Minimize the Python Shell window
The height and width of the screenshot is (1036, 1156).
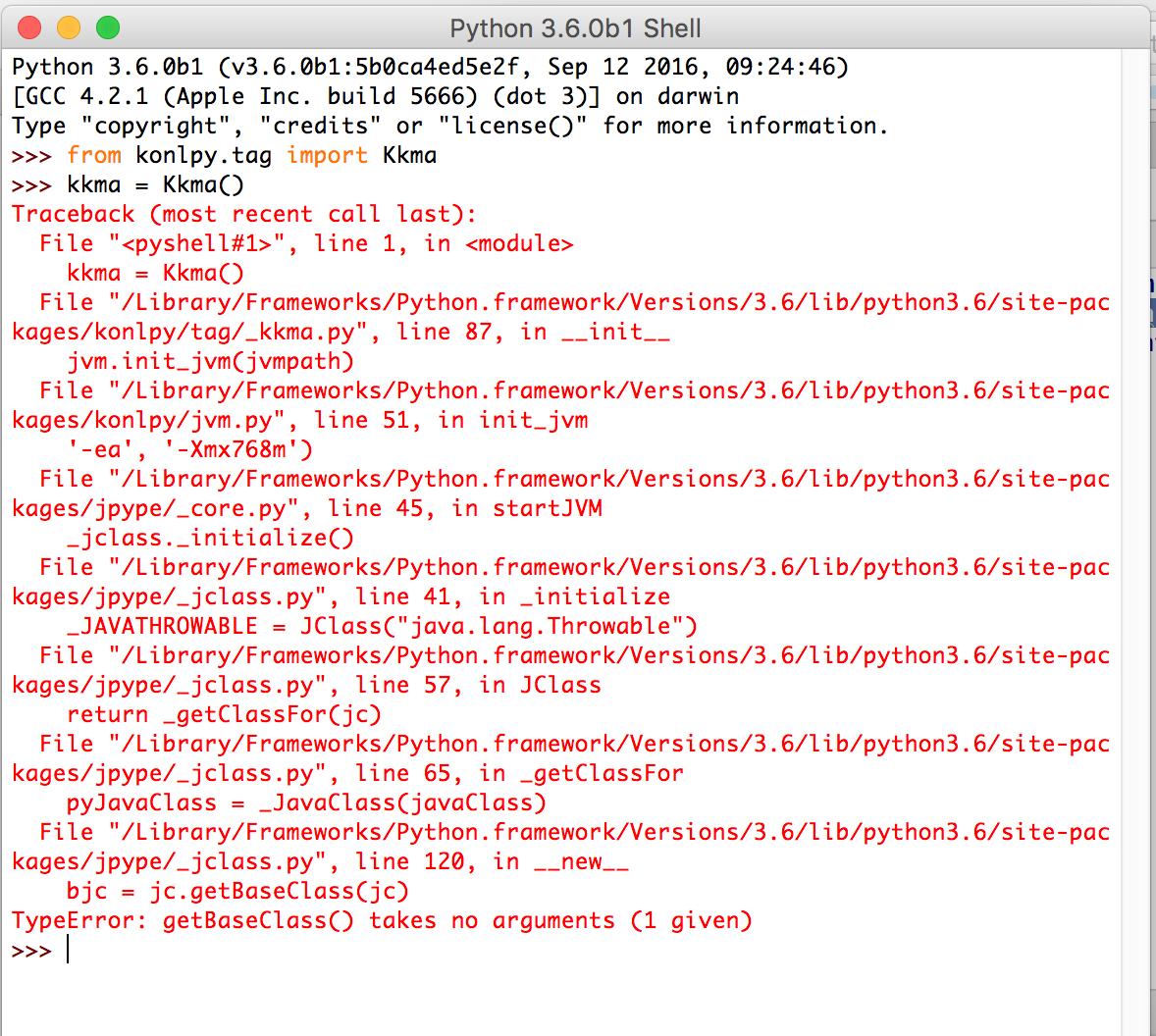point(68,28)
